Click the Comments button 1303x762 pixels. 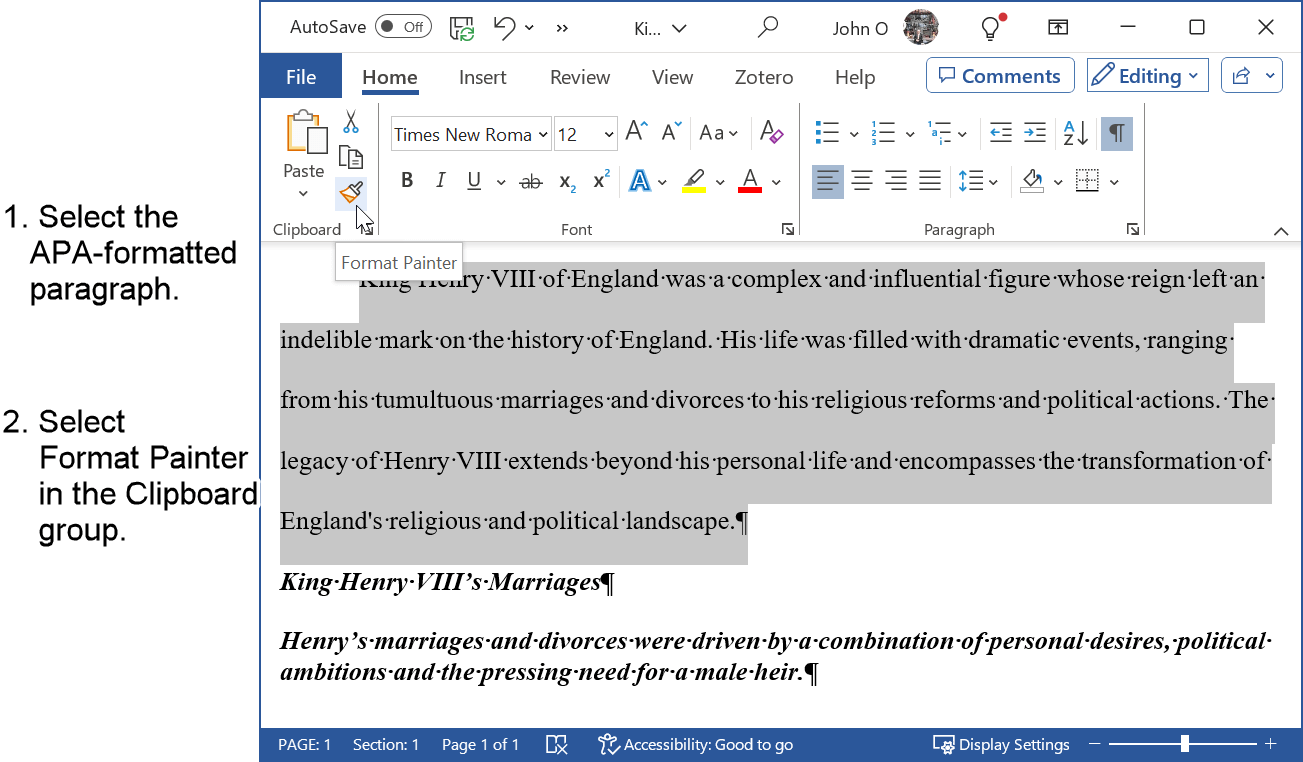point(1000,76)
